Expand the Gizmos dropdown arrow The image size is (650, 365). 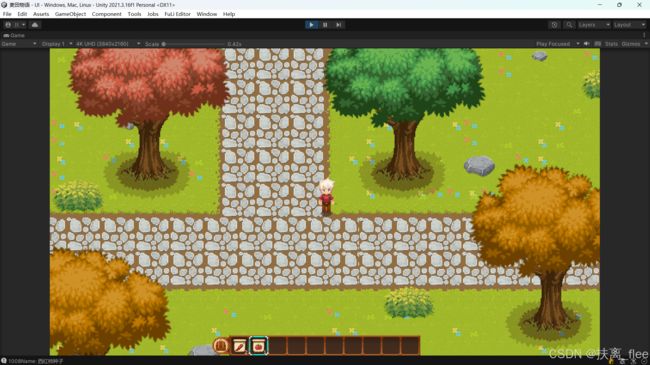646,44
